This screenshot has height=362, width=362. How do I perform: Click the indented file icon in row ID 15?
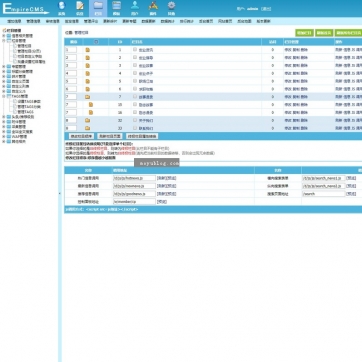tap(91, 105)
